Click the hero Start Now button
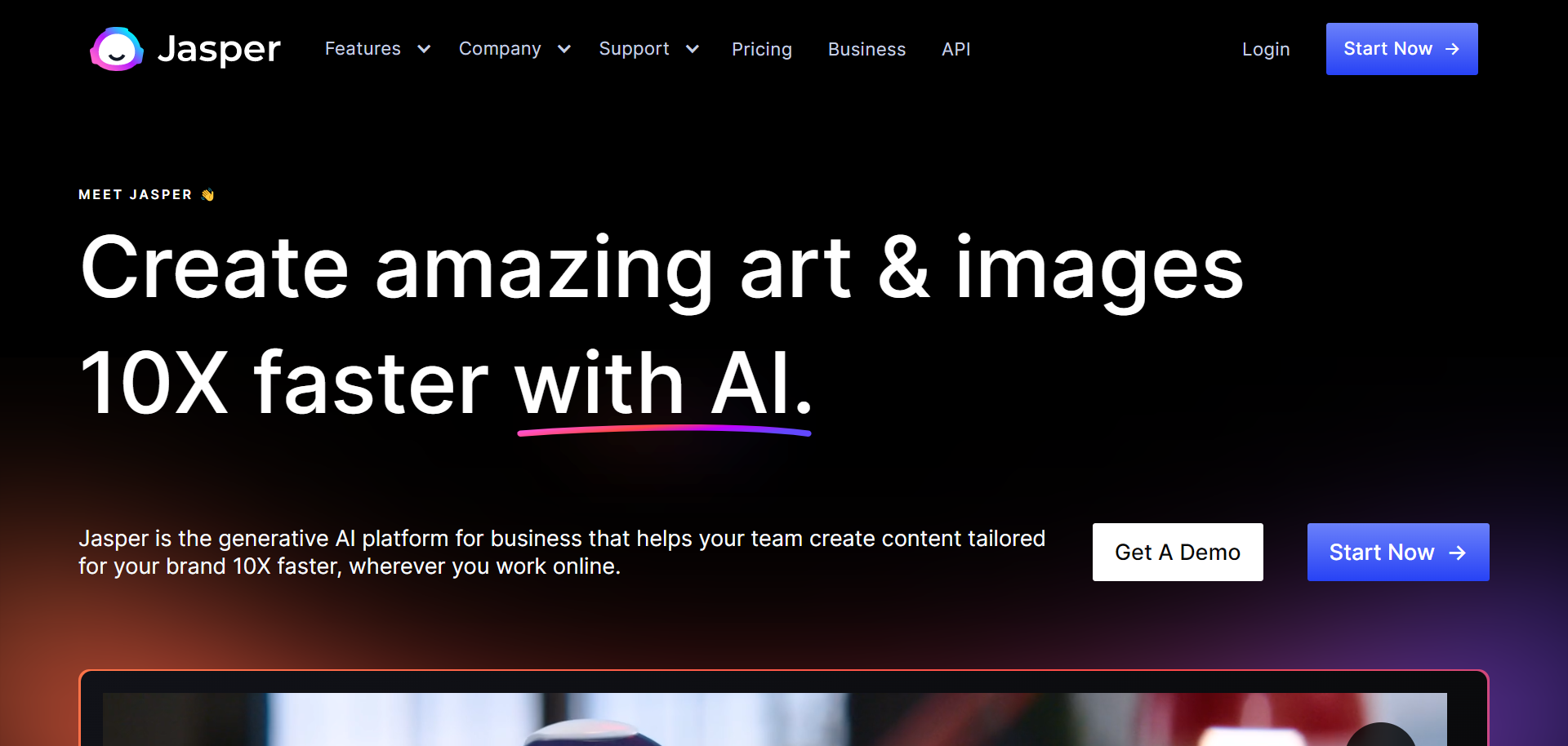 tap(1398, 553)
